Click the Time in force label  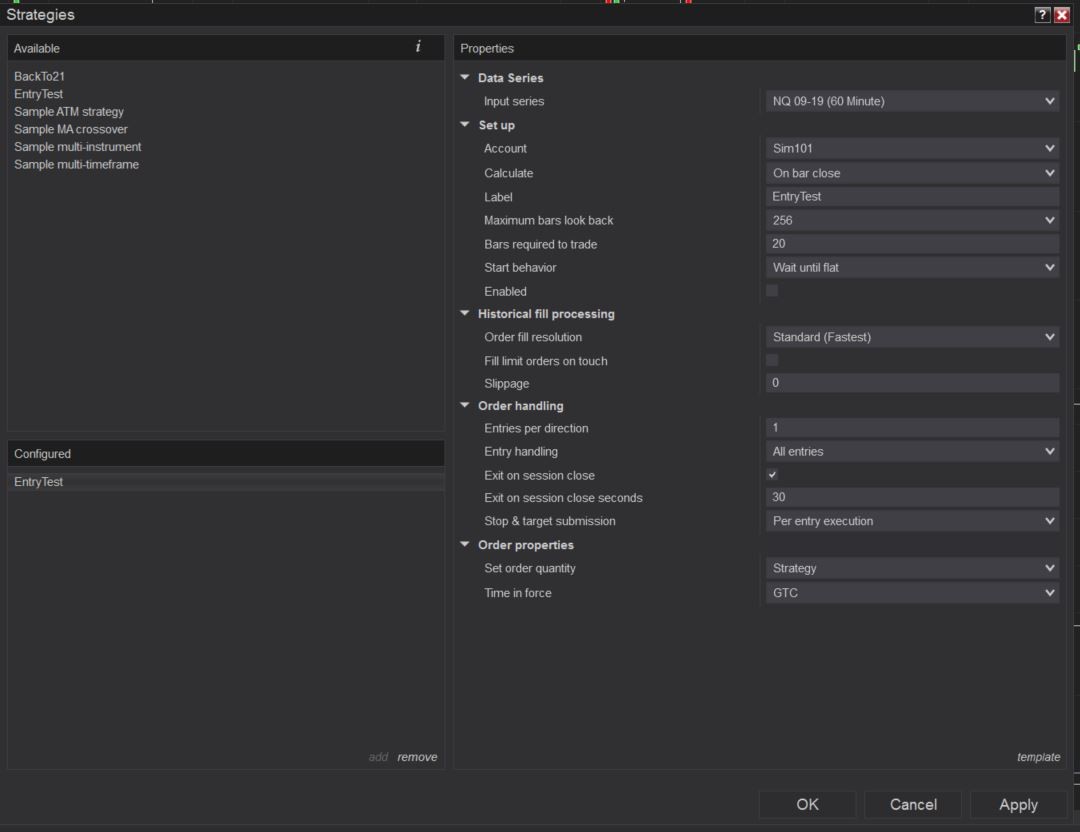point(517,592)
